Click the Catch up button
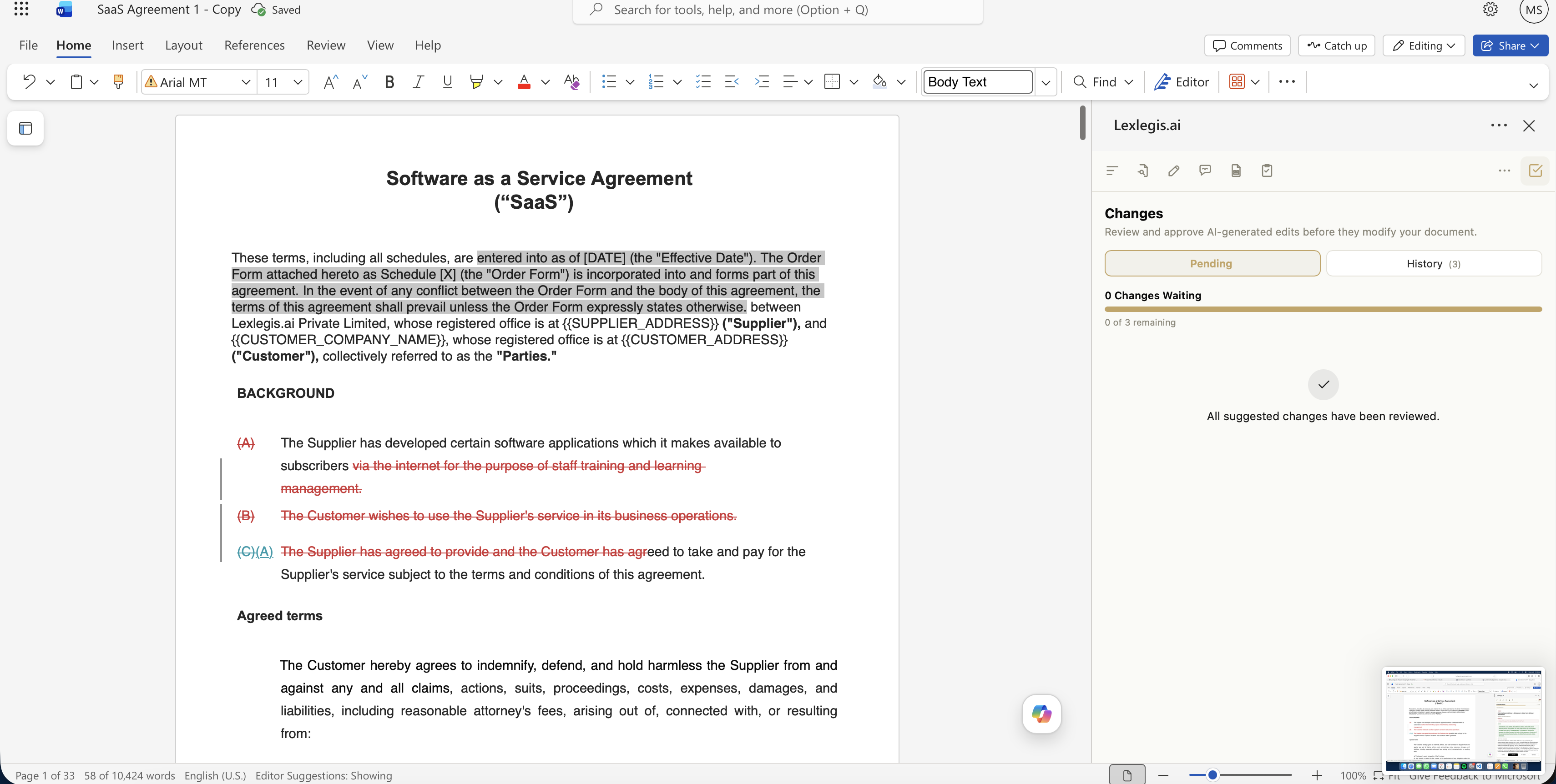1556x784 pixels. (1336, 45)
